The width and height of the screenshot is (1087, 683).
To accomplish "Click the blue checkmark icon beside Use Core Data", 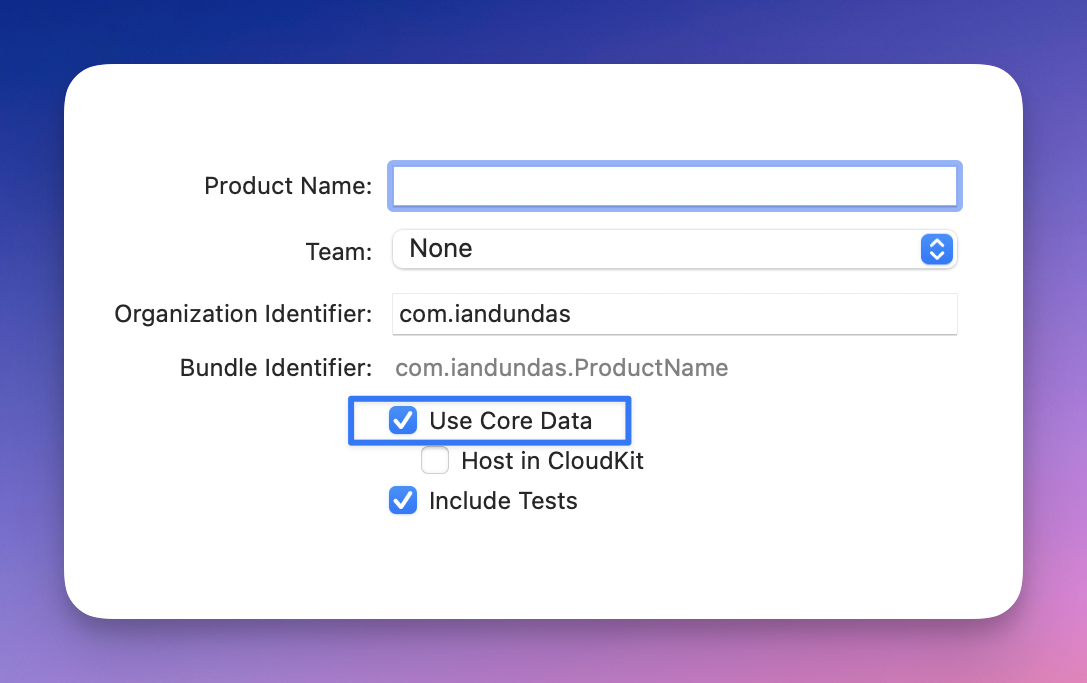I will point(403,421).
